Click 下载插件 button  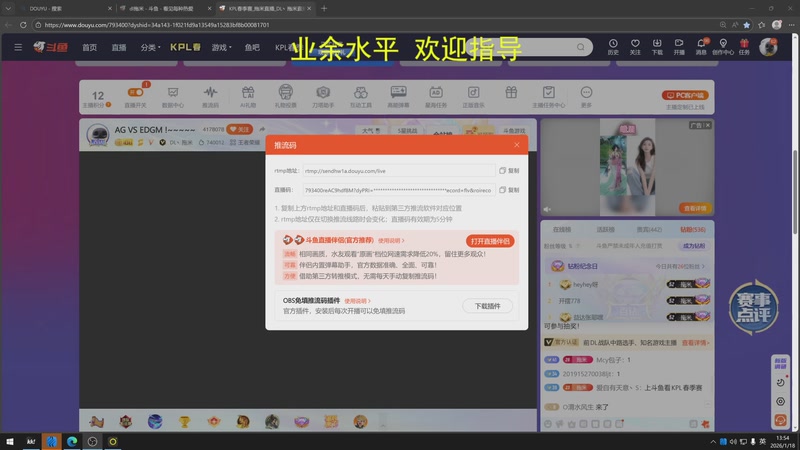click(x=487, y=306)
